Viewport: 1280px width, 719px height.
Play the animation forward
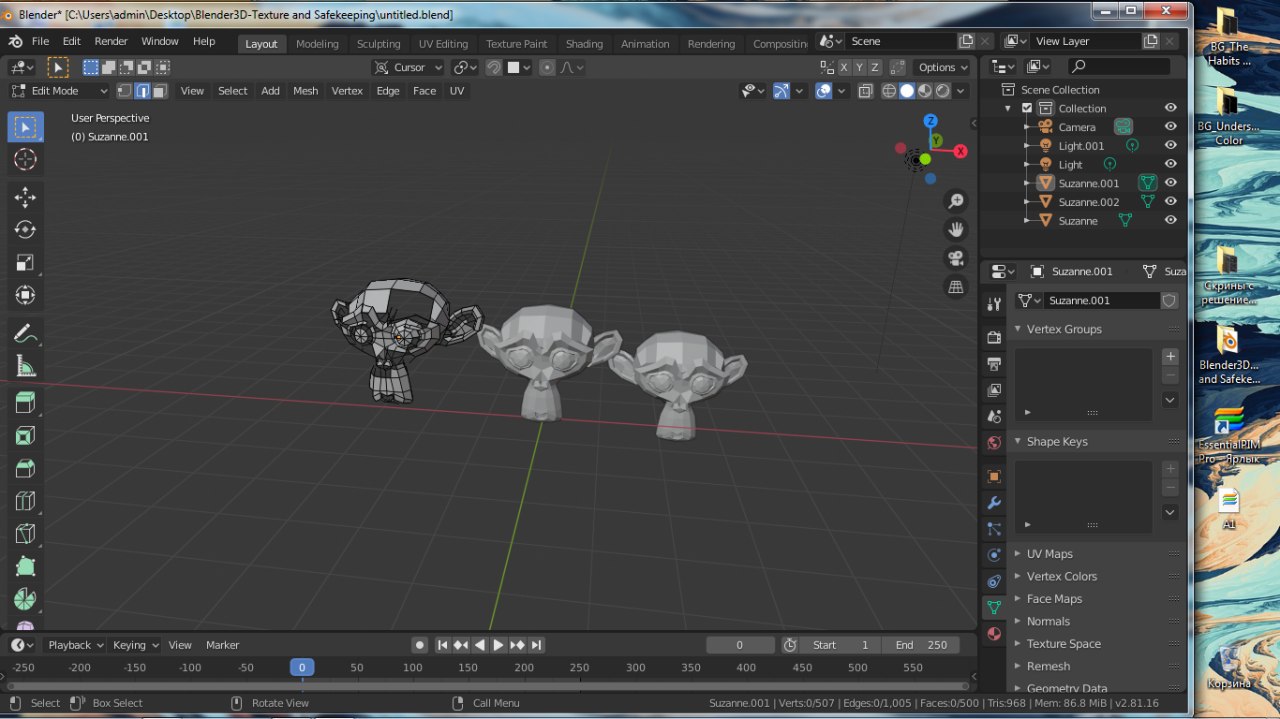498,645
